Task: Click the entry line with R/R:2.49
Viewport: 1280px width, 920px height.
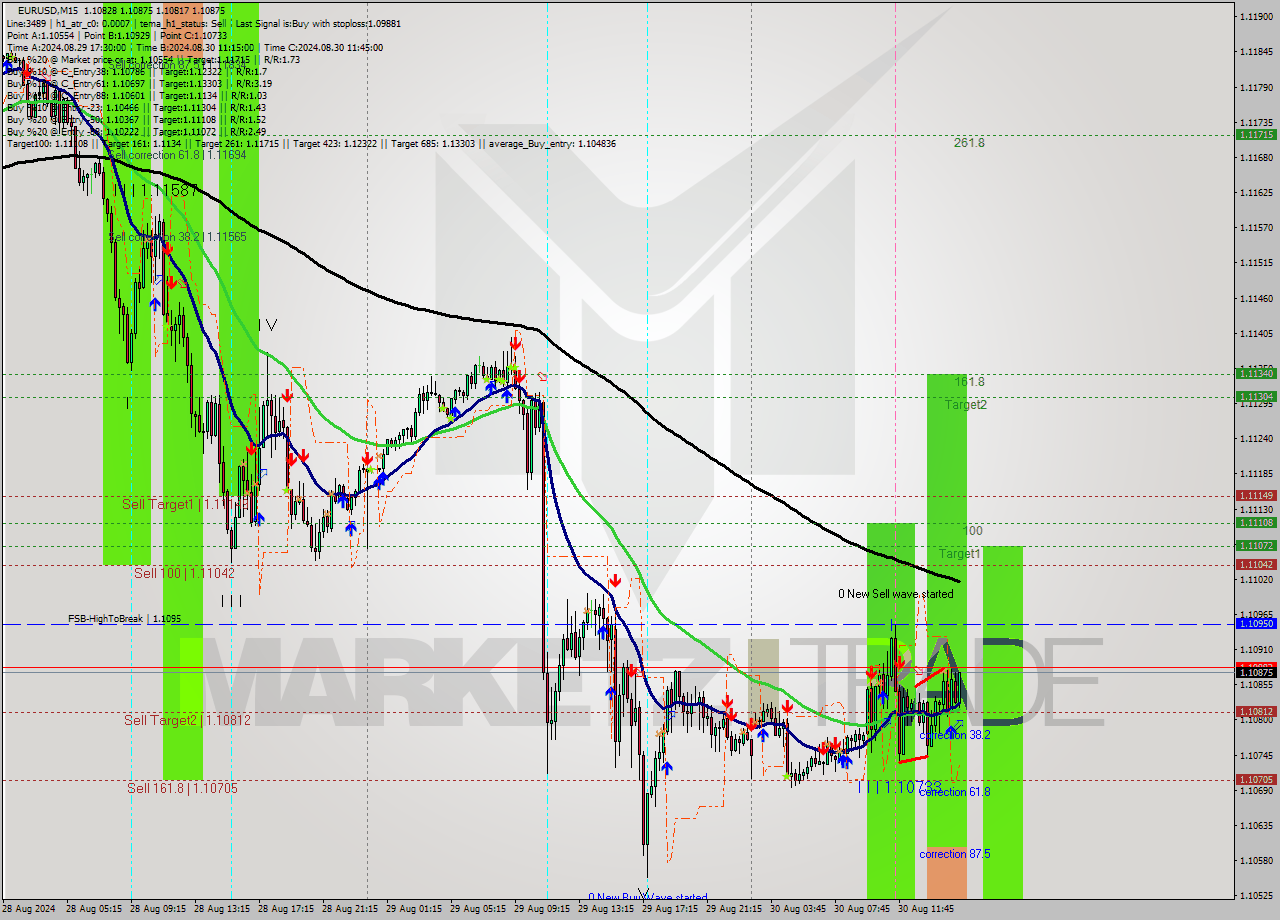Action: [x=136, y=131]
